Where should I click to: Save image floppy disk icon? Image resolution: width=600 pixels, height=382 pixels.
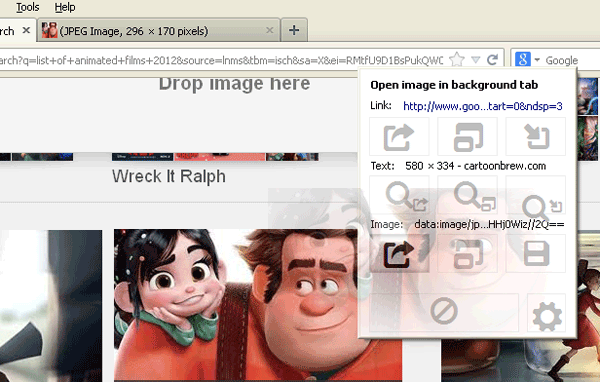[536, 253]
